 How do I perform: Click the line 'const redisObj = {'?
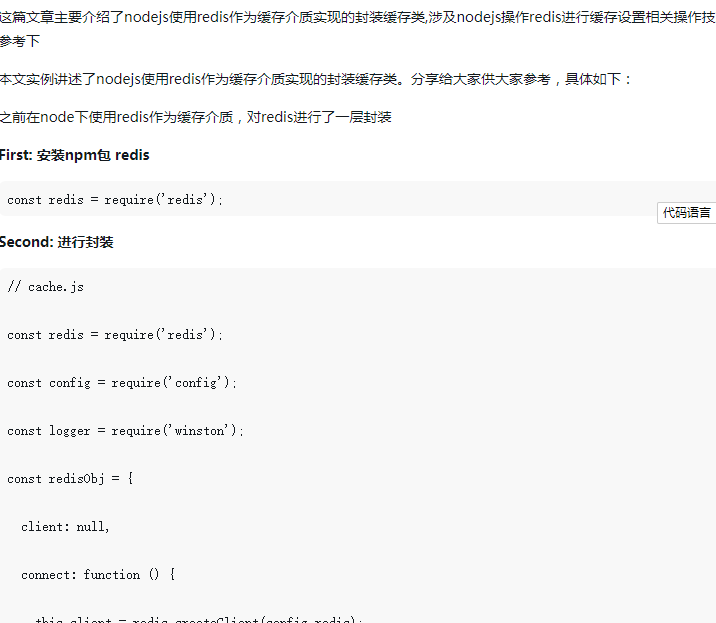point(70,479)
